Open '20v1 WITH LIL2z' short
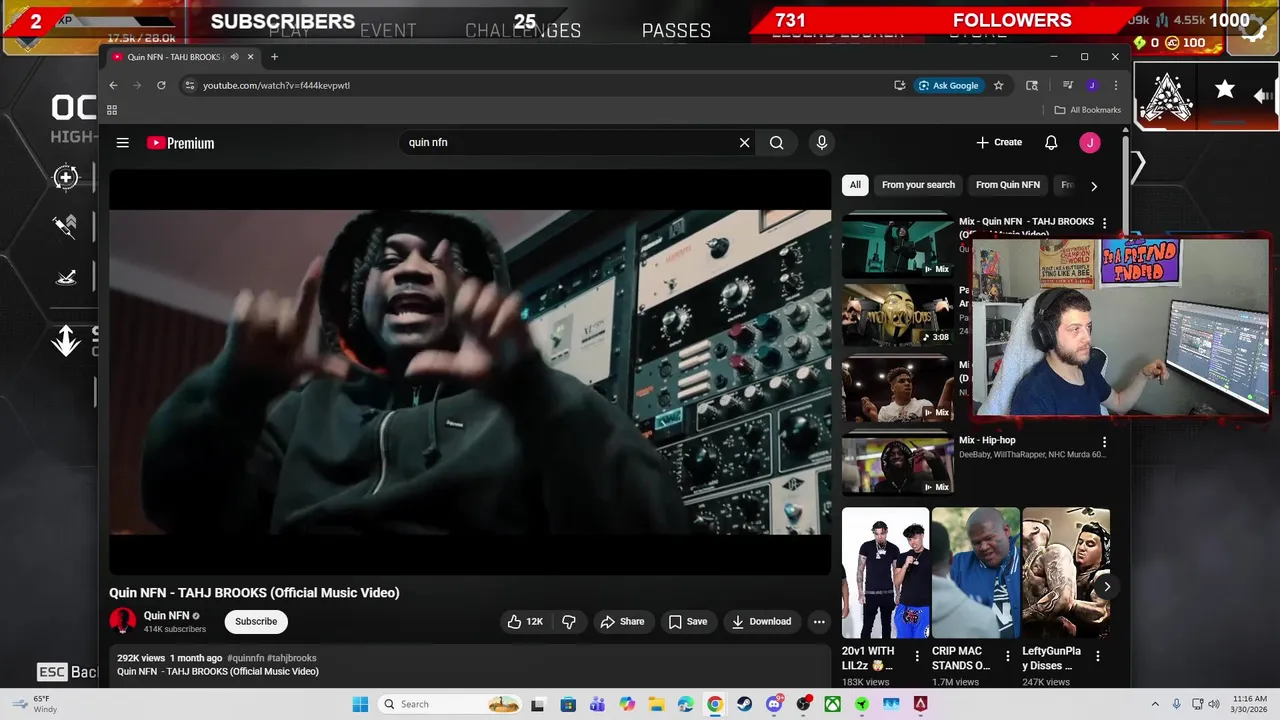 (x=885, y=573)
